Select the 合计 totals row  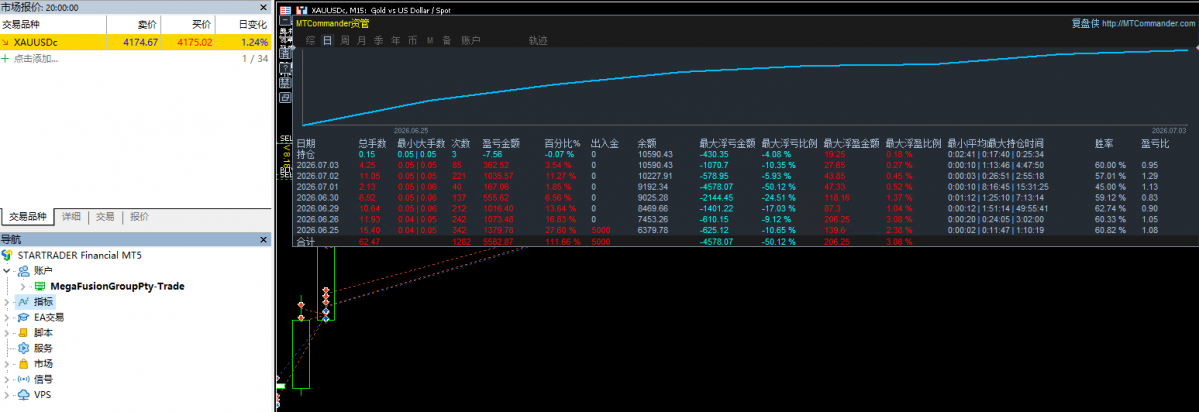coord(746,241)
